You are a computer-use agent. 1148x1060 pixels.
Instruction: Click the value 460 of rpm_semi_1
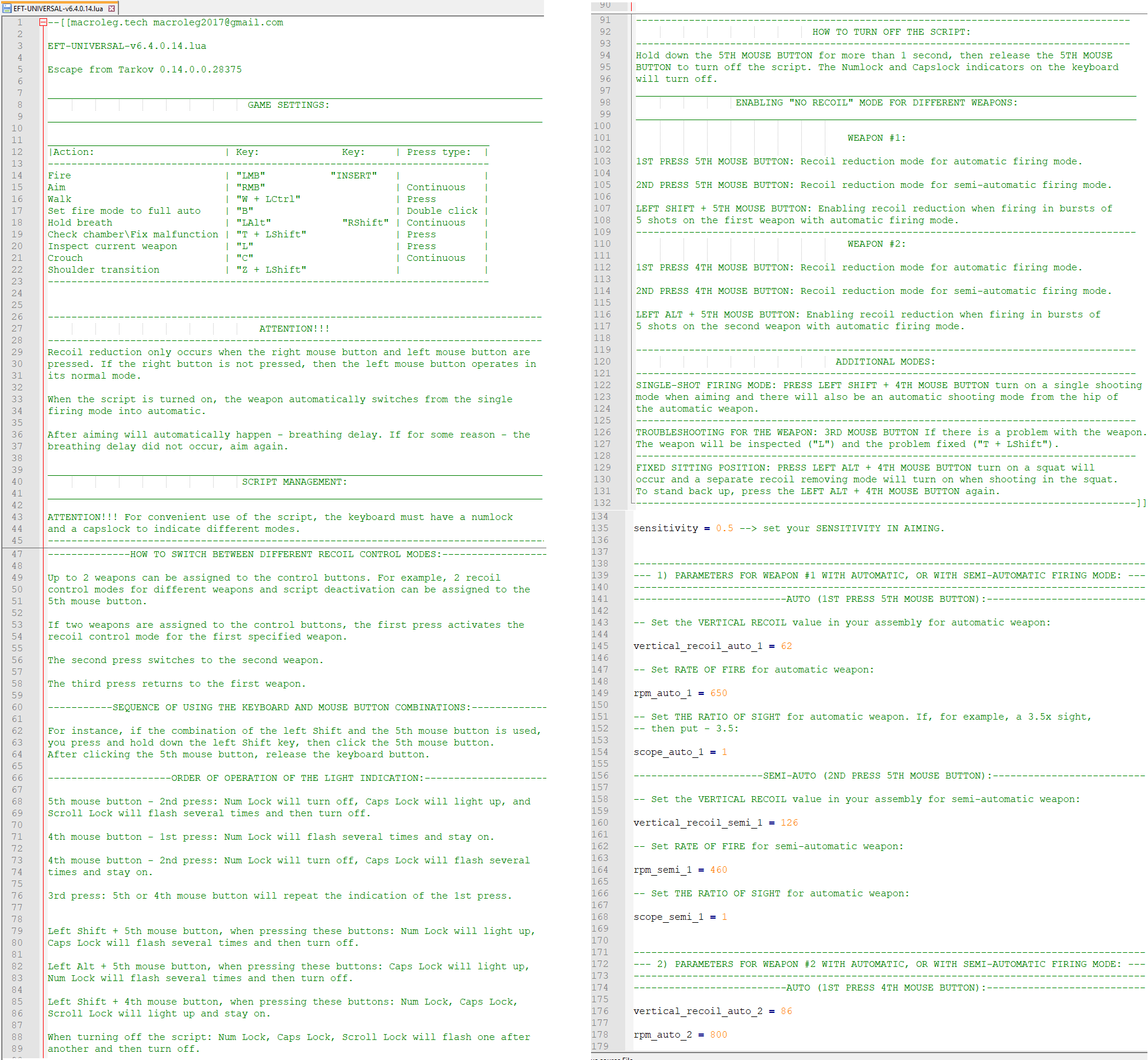(719, 870)
